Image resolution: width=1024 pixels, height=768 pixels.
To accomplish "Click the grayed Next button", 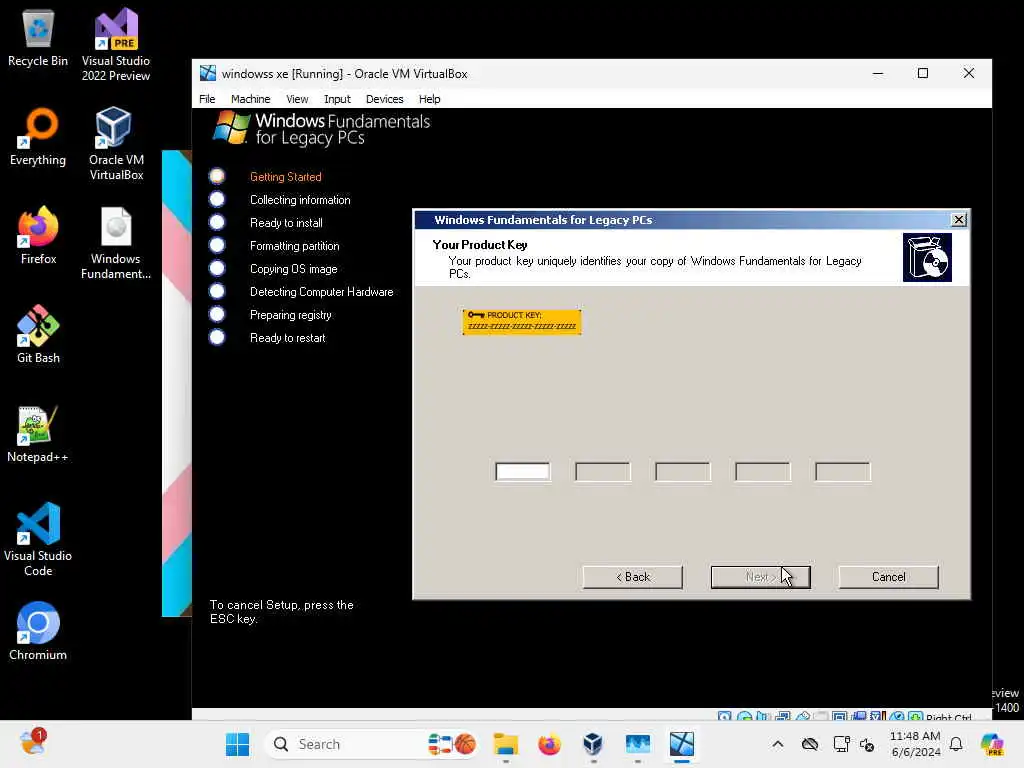I will click(x=760, y=577).
